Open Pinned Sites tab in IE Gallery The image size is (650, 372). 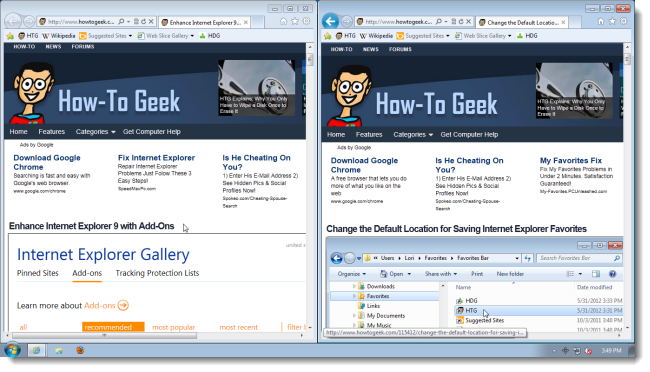click(x=38, y=273)
